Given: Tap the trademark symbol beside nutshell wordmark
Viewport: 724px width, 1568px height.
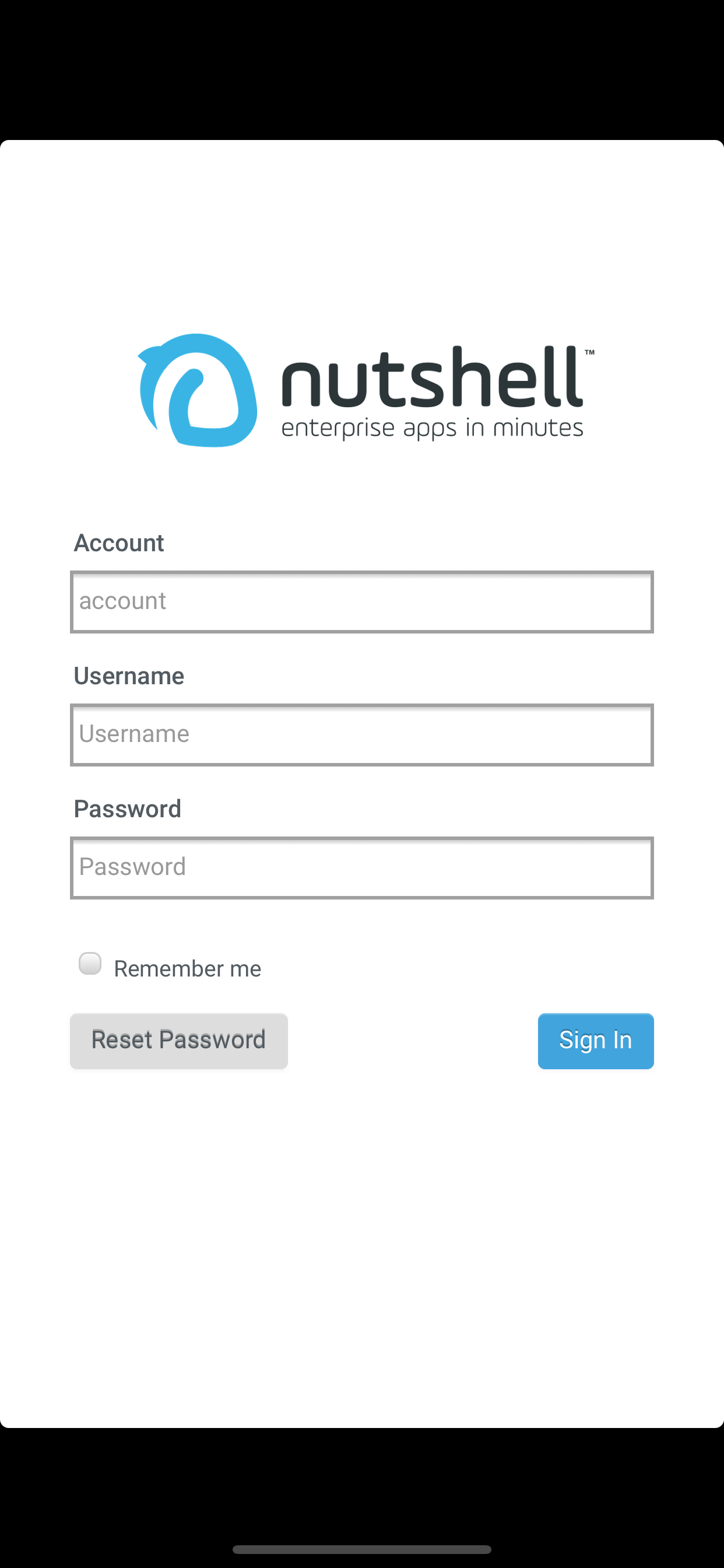Looking at the screenshot, I should 589,352.
